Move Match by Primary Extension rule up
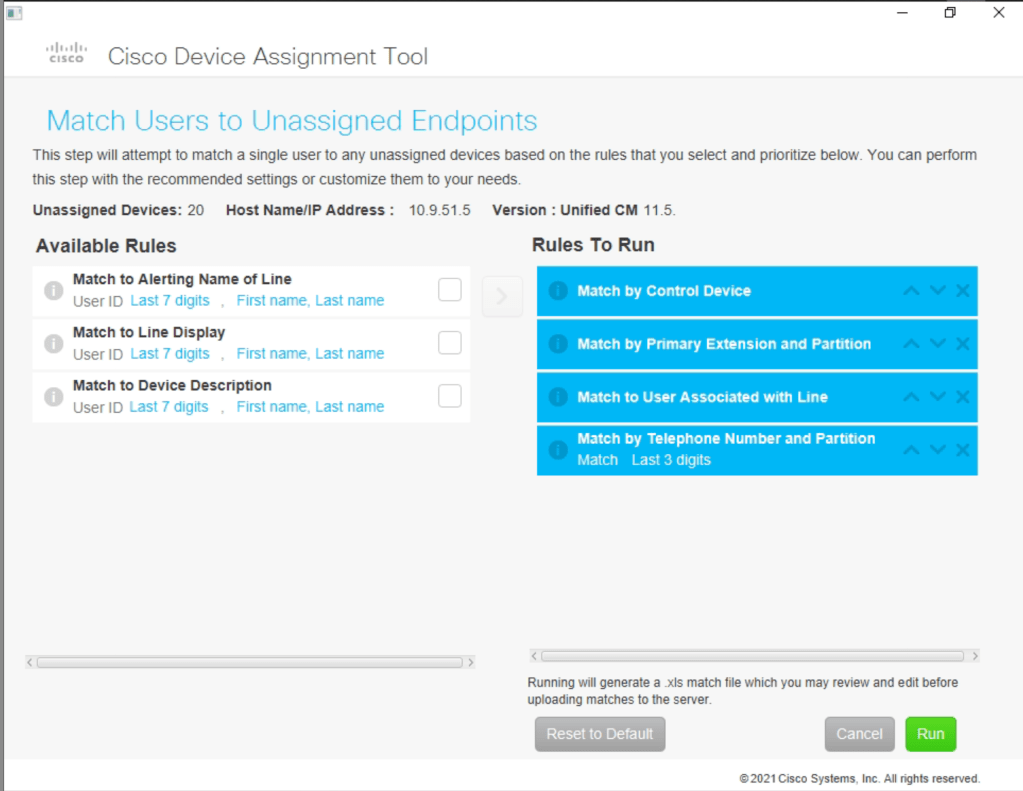This screenshot has height=791, width=1023. click(911, 344)
